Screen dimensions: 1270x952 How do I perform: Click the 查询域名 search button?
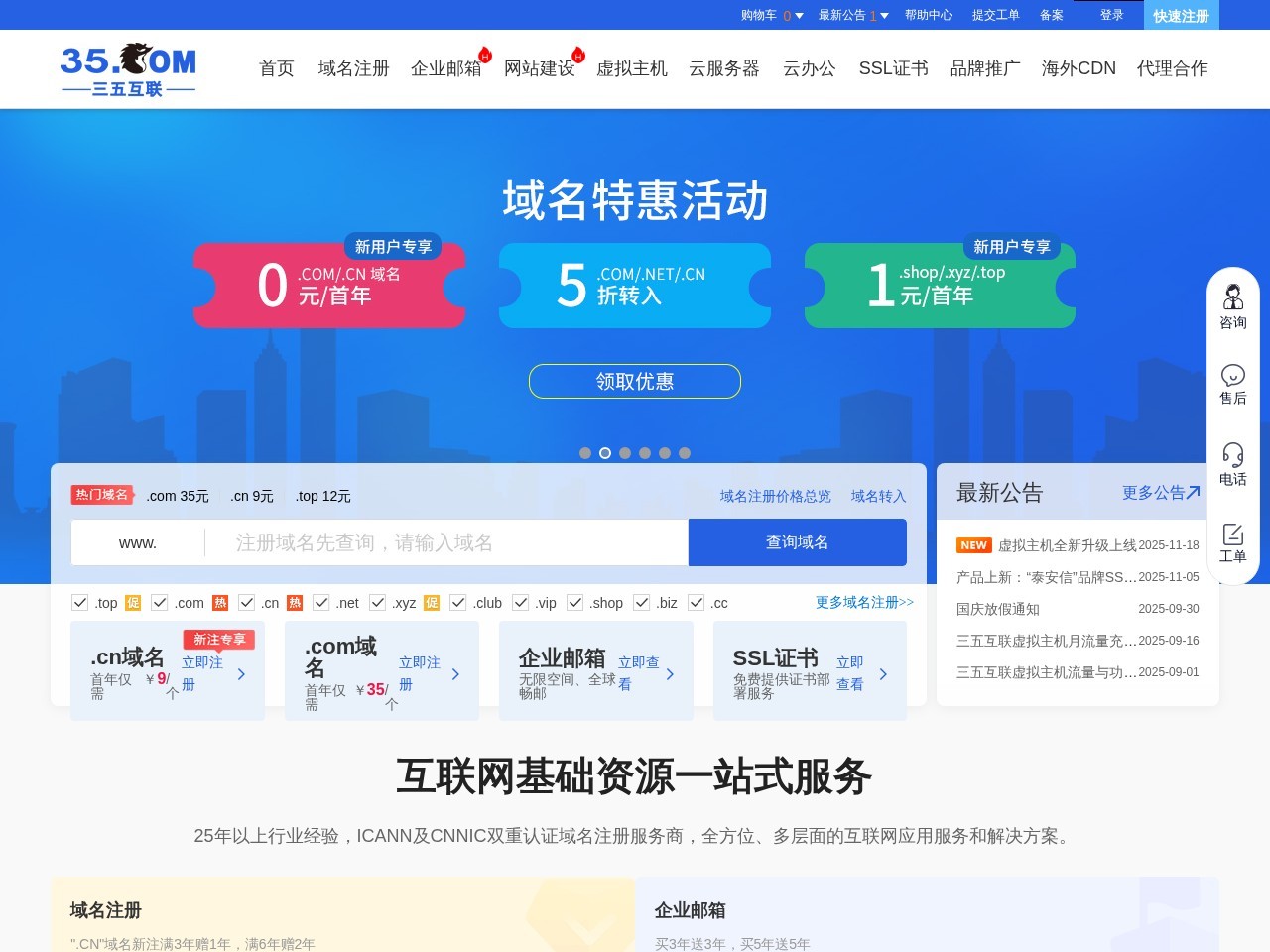[797, 542]
